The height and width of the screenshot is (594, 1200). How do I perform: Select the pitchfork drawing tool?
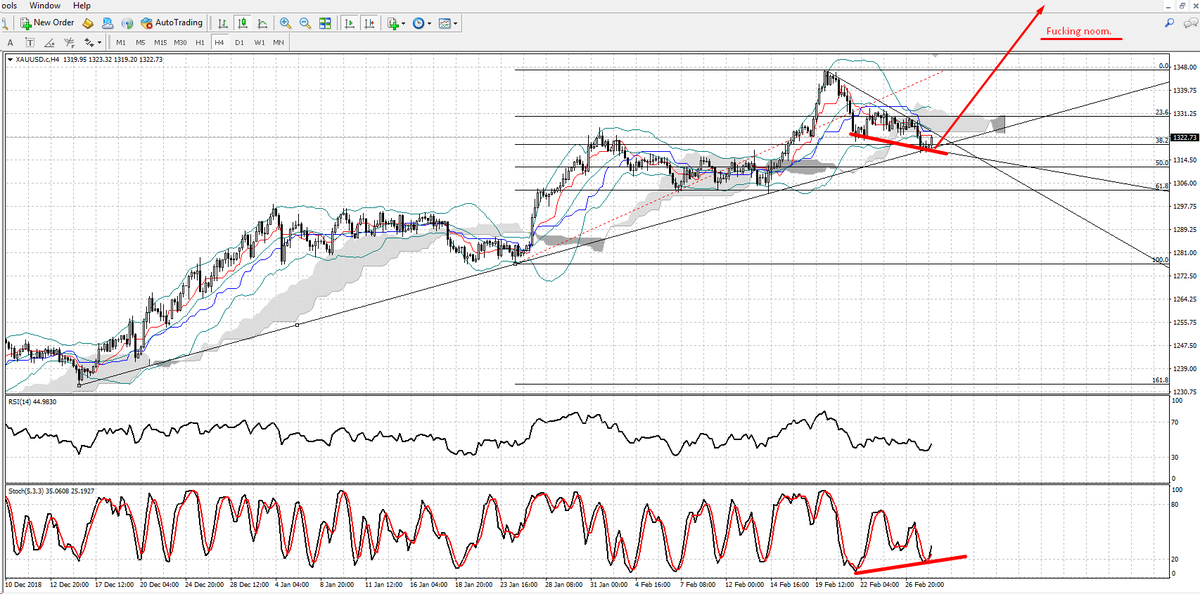[70, 43]
